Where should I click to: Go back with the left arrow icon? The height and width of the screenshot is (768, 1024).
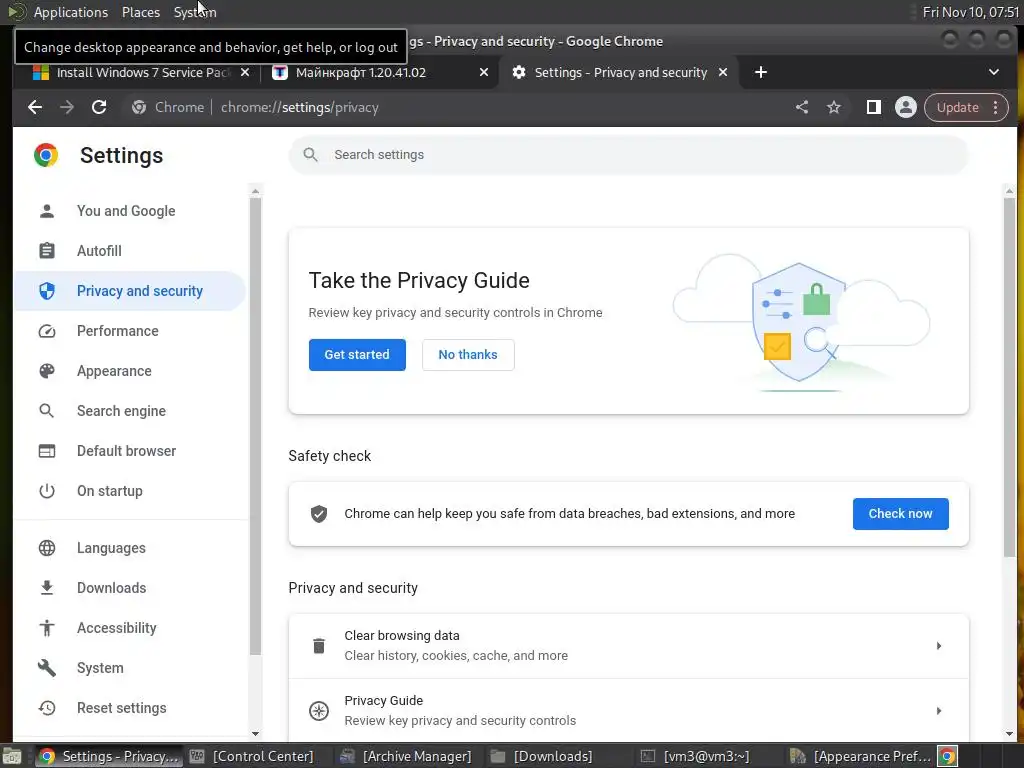(x=35, y=107)
